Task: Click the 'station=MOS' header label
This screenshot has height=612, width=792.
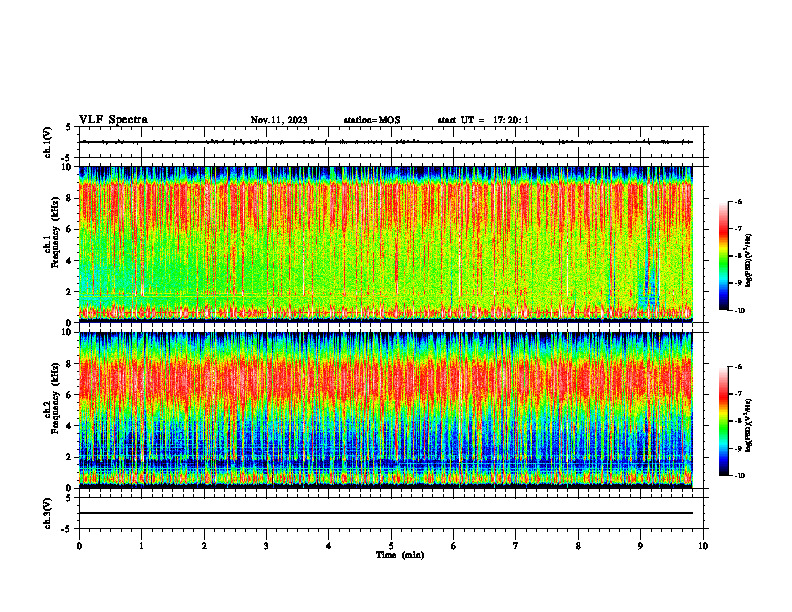Action: 372,120
